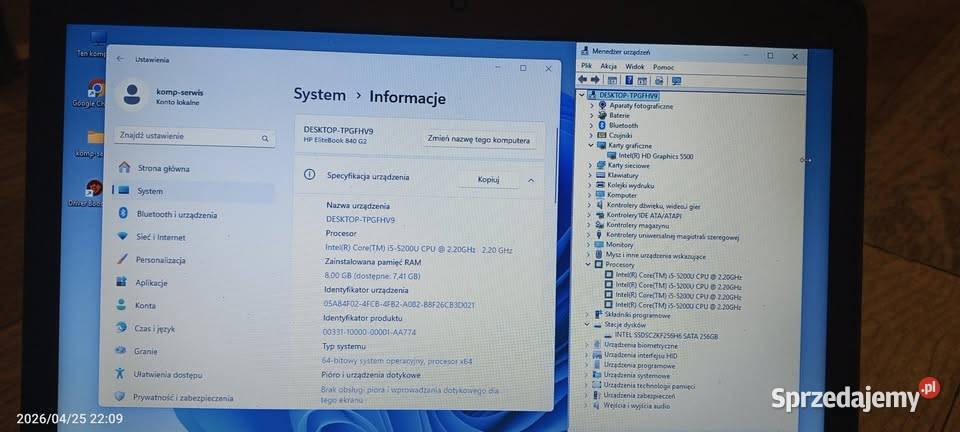Click the komp-serwis account avatar

(132, 95)
